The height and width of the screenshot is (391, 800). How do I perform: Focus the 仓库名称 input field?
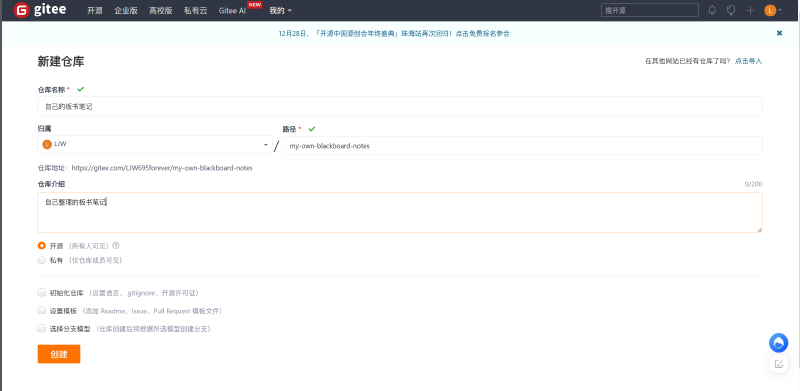(400, 106)
